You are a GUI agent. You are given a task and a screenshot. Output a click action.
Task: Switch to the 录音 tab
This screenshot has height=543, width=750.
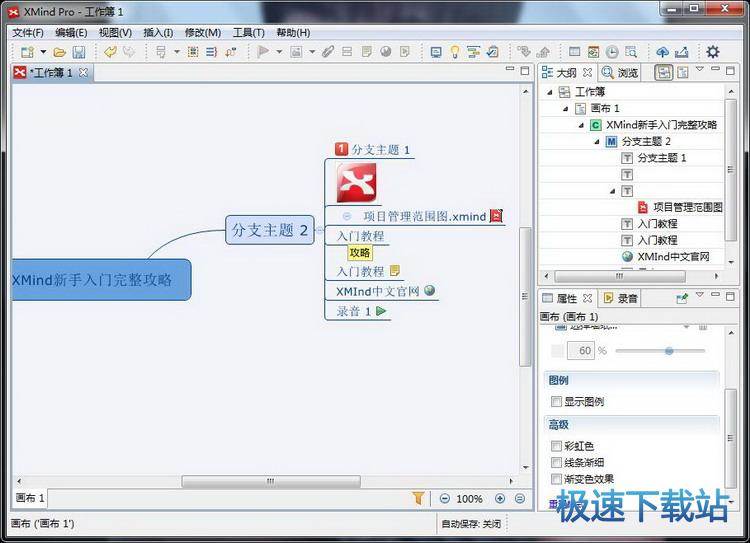(x=620, y=299)
